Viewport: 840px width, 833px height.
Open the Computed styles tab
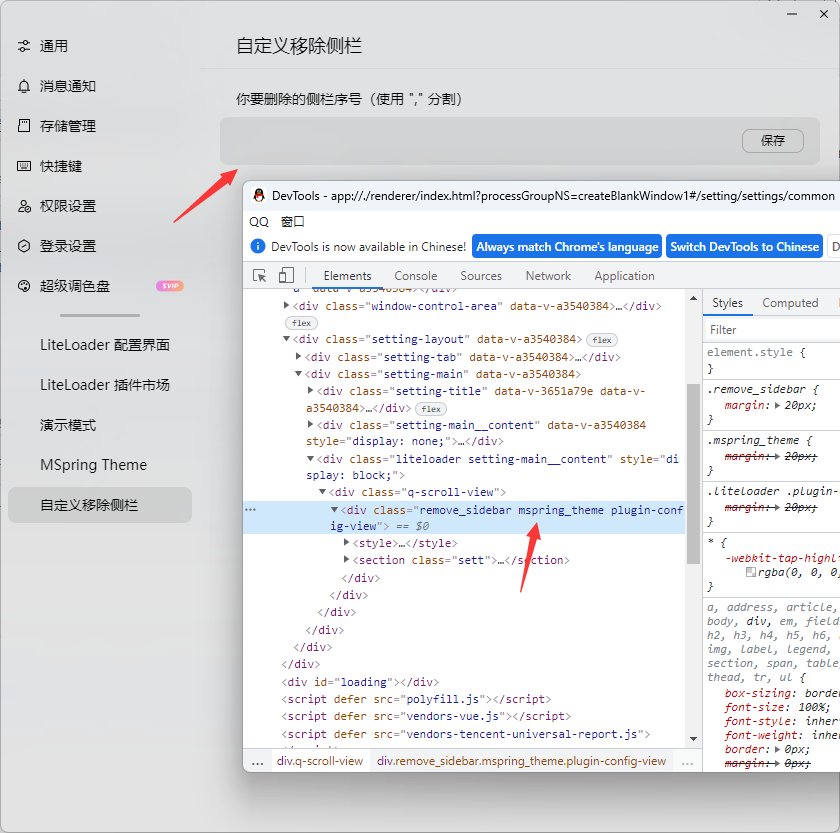791,302
